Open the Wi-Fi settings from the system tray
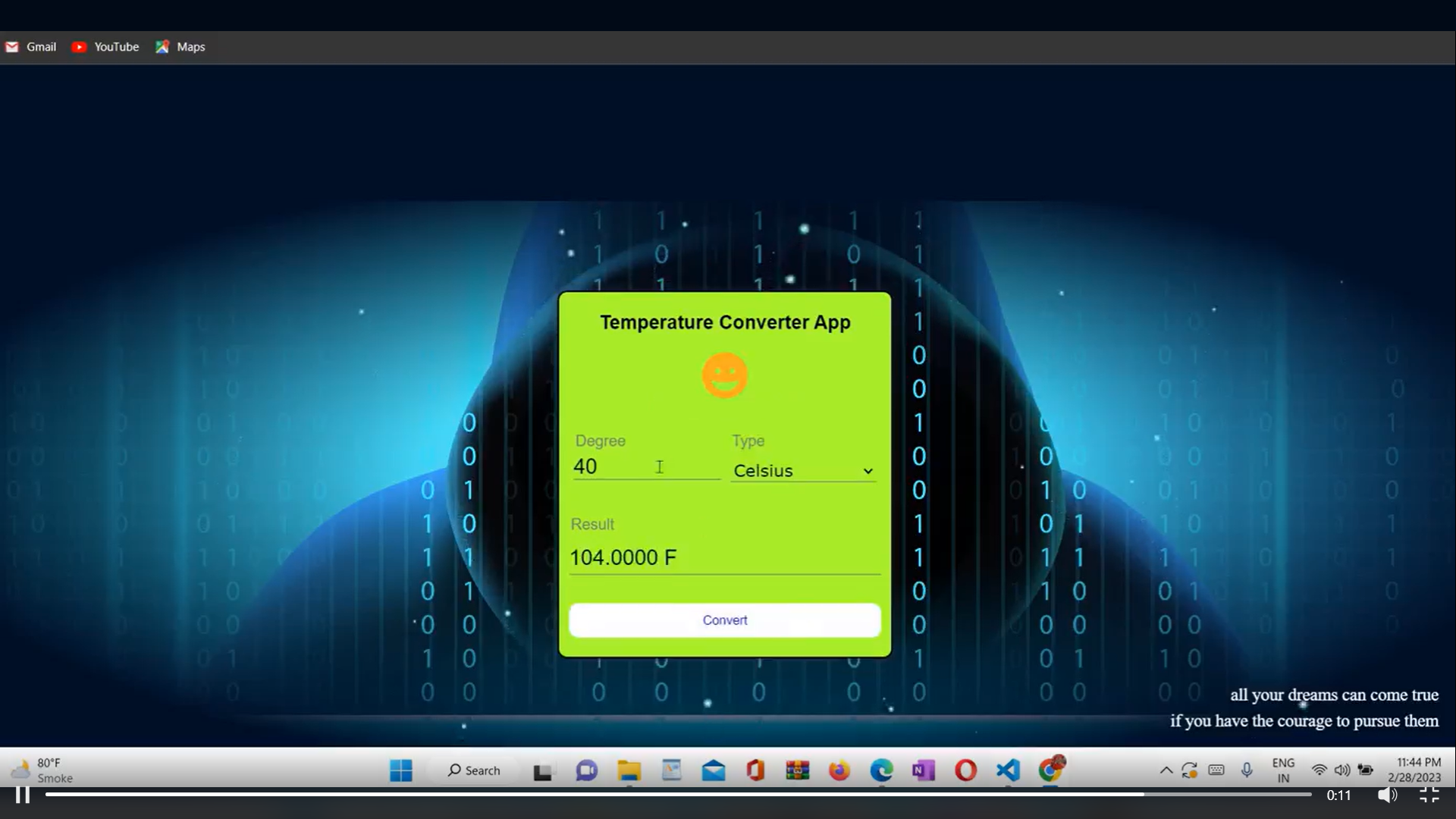Screen dimensions: 1456x819 coord(1319,770)
